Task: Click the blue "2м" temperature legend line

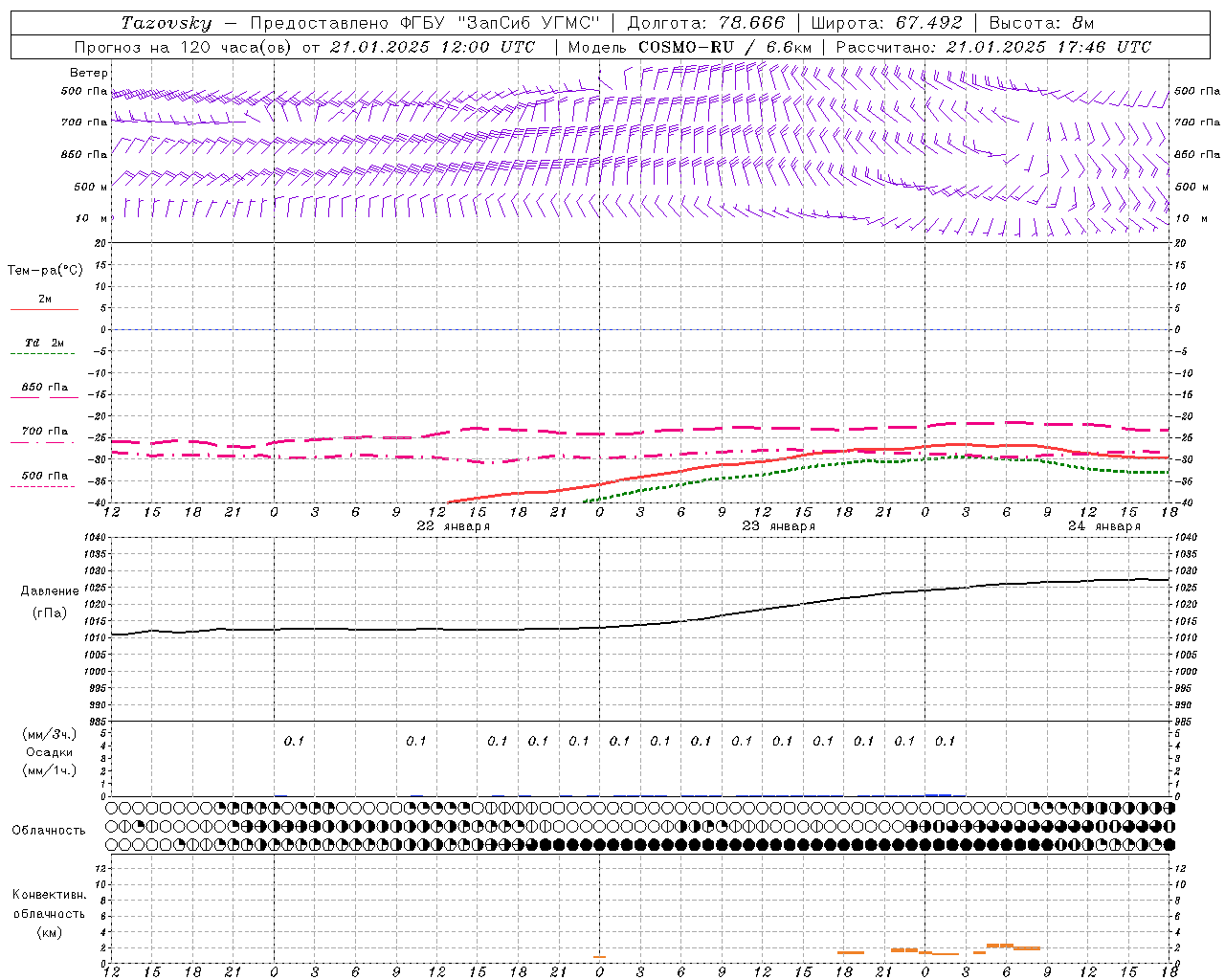Action: coord(44,310)
